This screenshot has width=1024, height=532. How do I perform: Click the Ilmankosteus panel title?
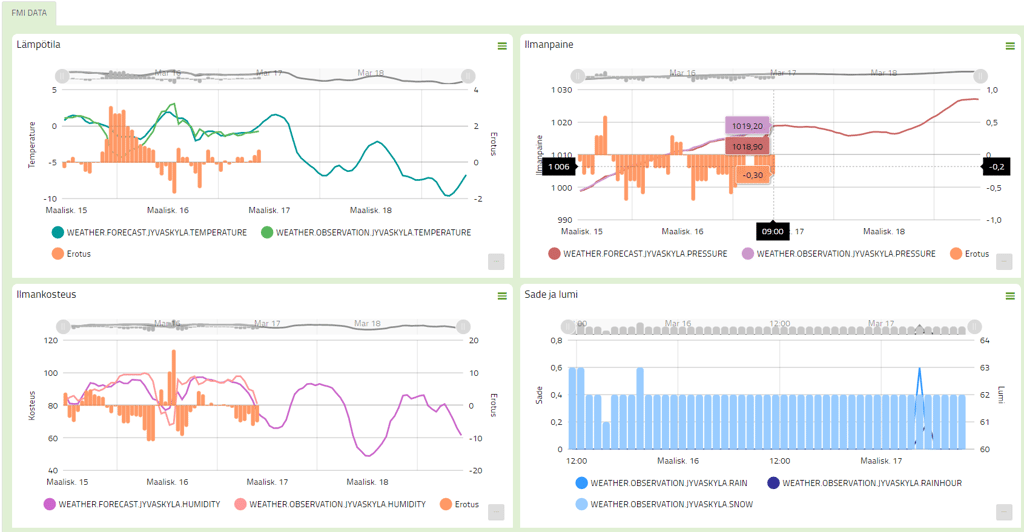click(x=46, y=294)
